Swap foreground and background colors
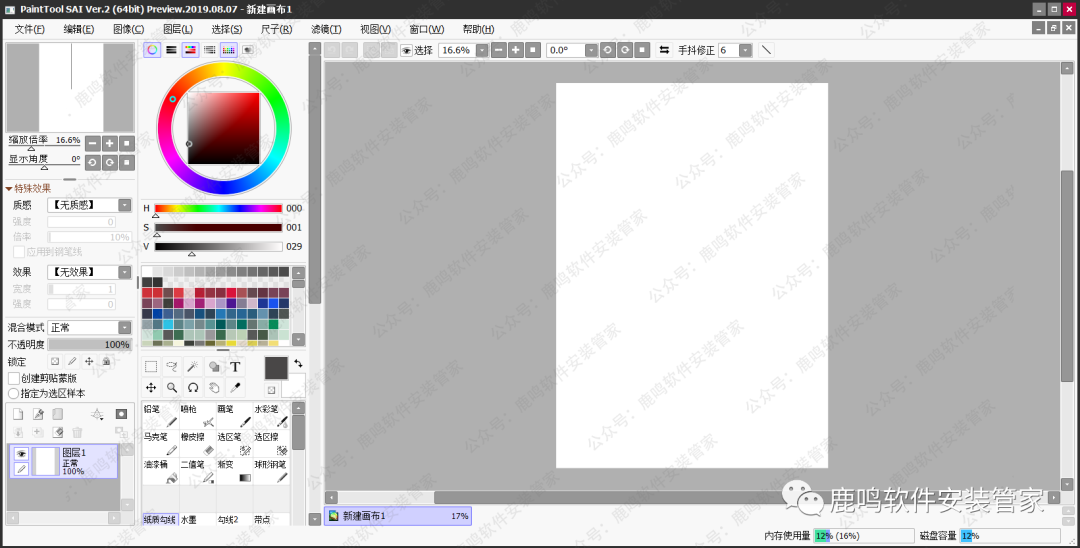 [297, 362]
